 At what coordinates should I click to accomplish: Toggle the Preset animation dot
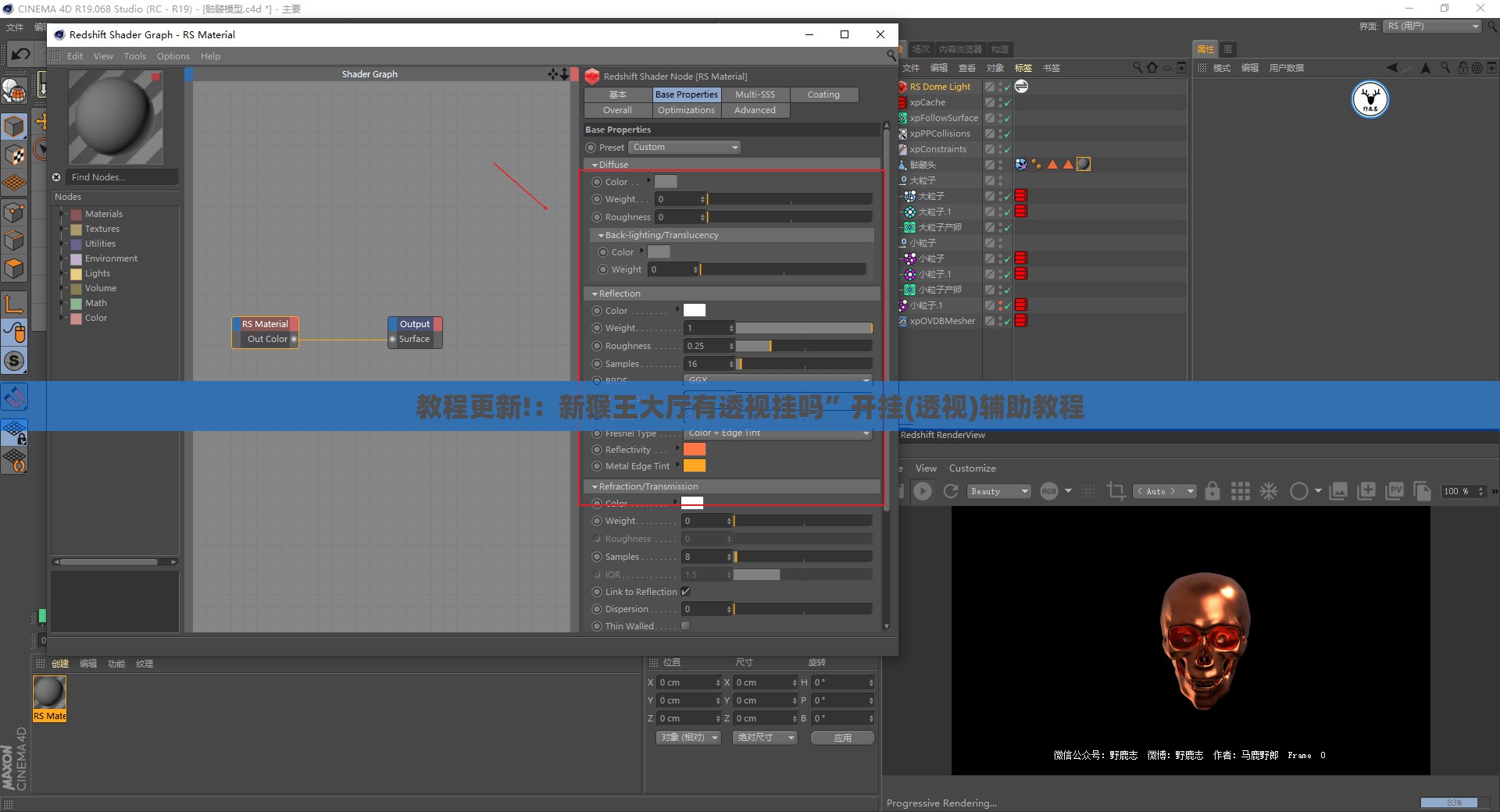pyautogui.click(x=591, y=148)
